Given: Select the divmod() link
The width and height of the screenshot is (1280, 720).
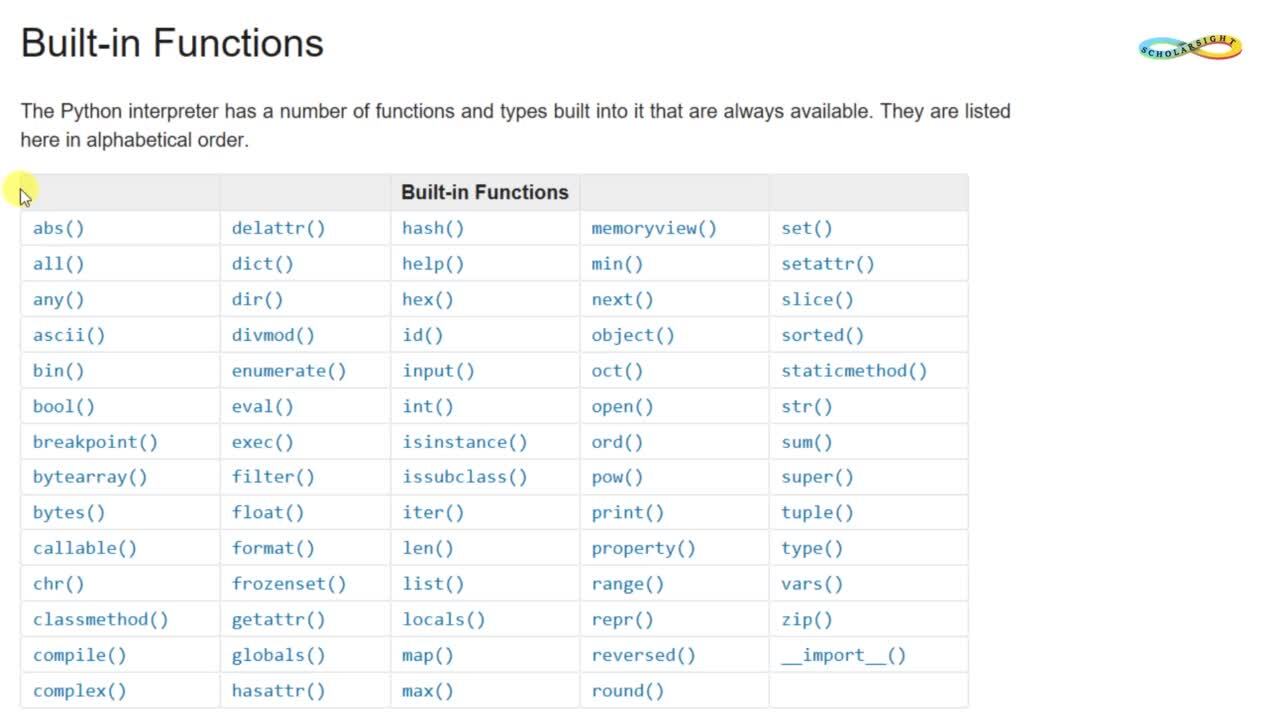Looking at the screenshot, I should (273, 335).
